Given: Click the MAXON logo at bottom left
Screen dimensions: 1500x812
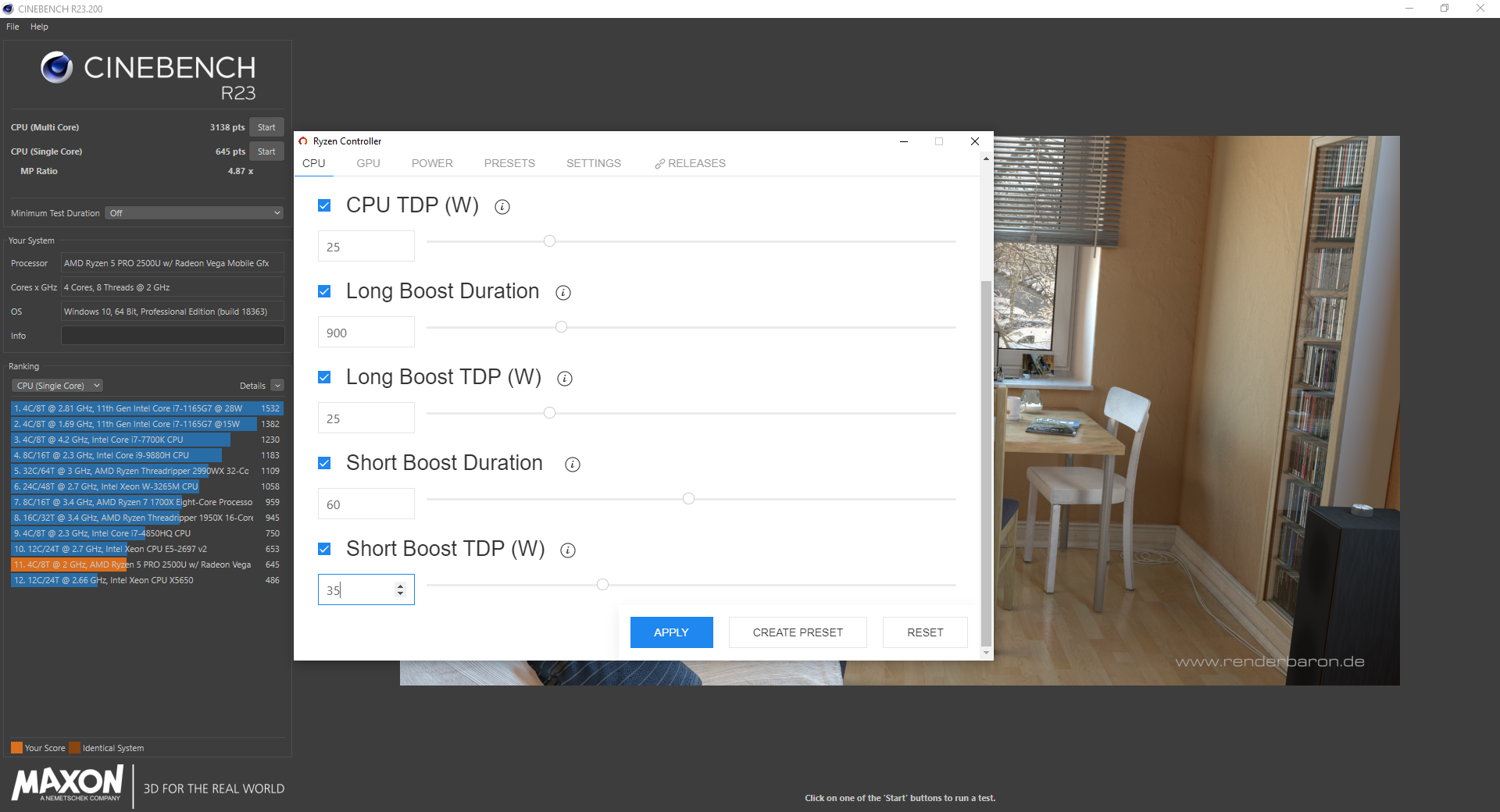Looking at the screenshot, I should point(68,782).
